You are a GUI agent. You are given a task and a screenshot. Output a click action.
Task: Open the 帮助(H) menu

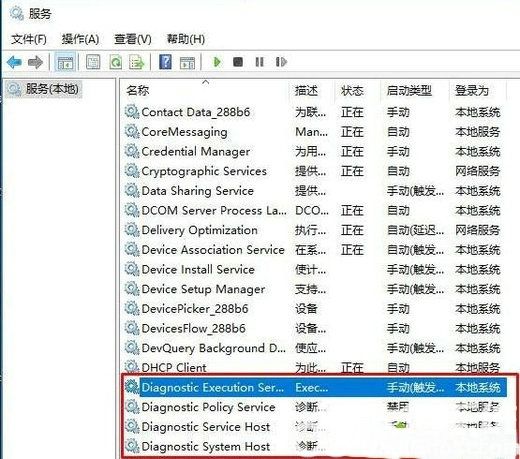(x=186, y=39)
